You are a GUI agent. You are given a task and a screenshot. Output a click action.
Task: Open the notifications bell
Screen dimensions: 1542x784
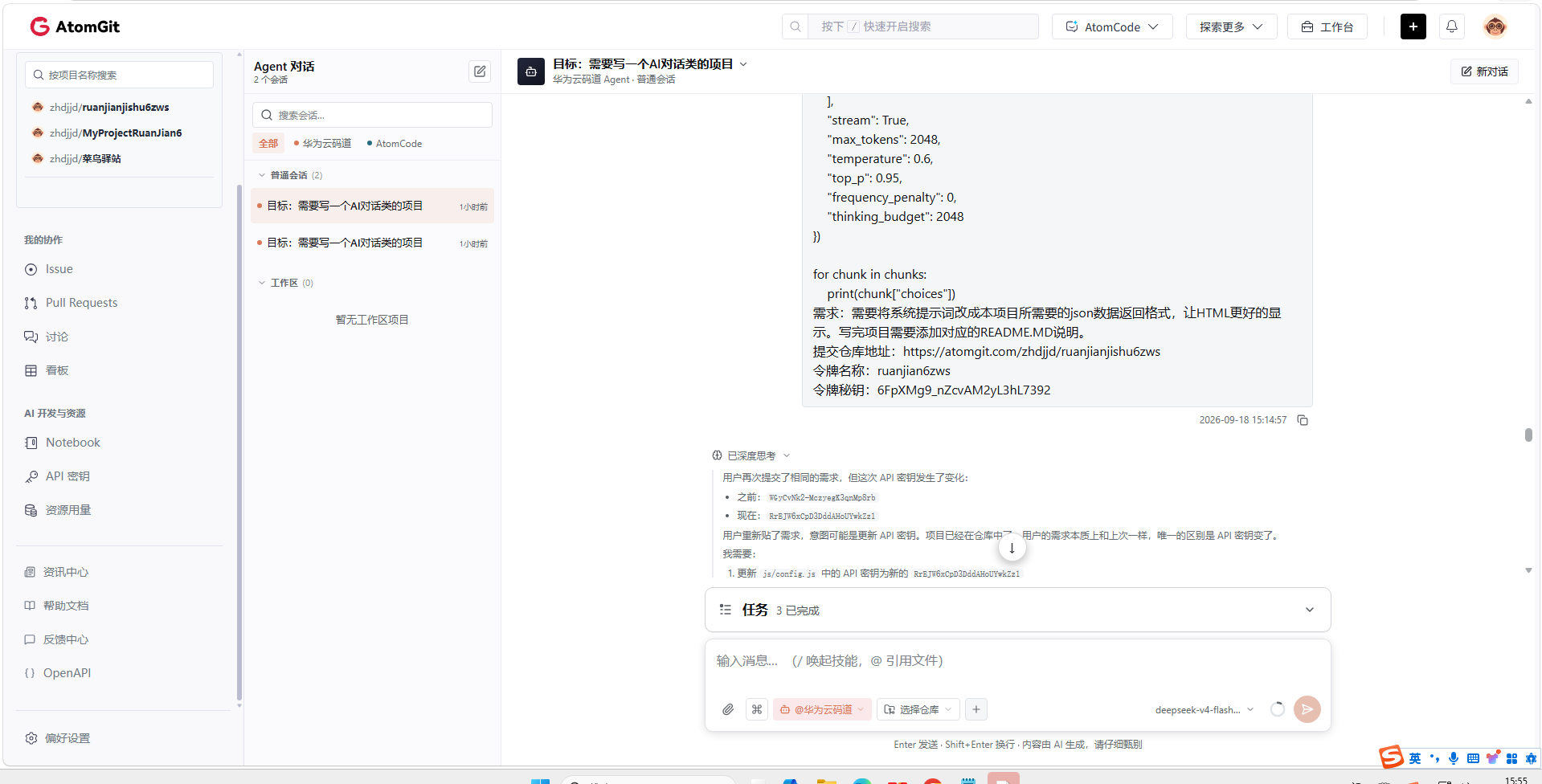(1451, 27)
